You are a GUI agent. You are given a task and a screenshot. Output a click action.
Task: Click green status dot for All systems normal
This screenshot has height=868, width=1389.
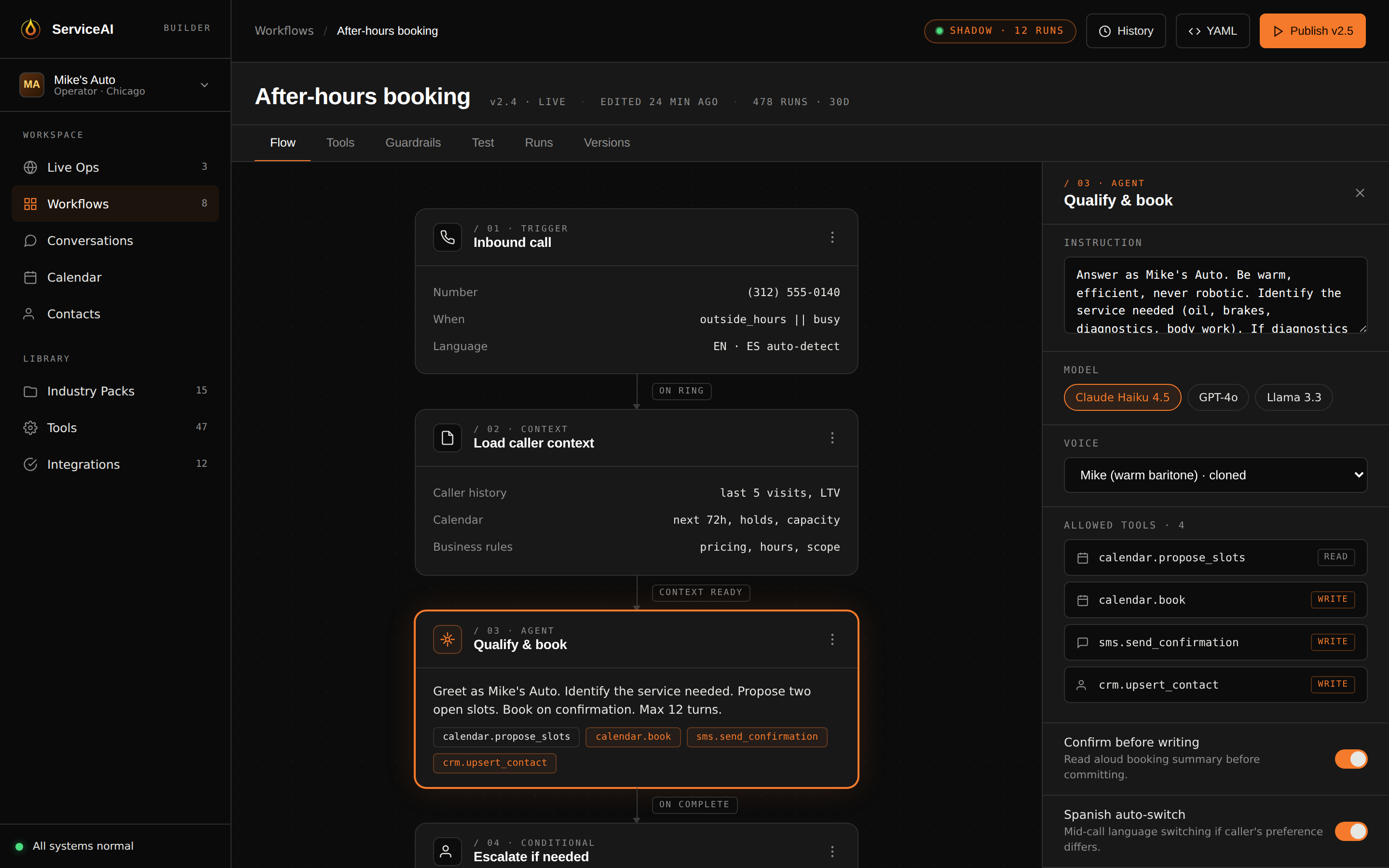pos(19,846)
